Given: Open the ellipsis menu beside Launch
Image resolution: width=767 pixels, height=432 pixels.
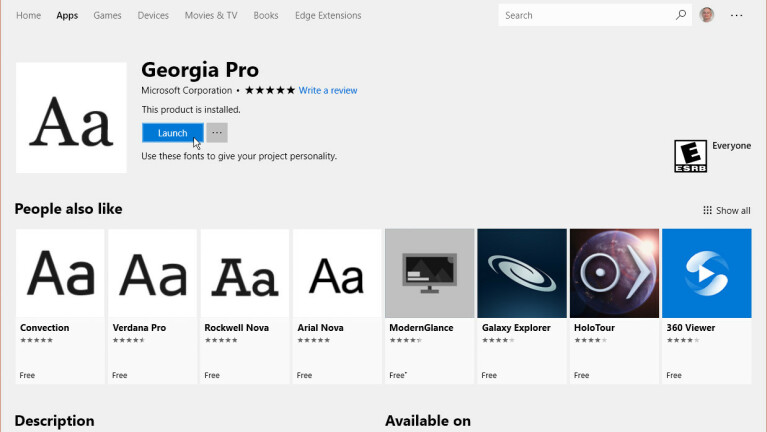Looking at the screenshot, I should point(217,133).
